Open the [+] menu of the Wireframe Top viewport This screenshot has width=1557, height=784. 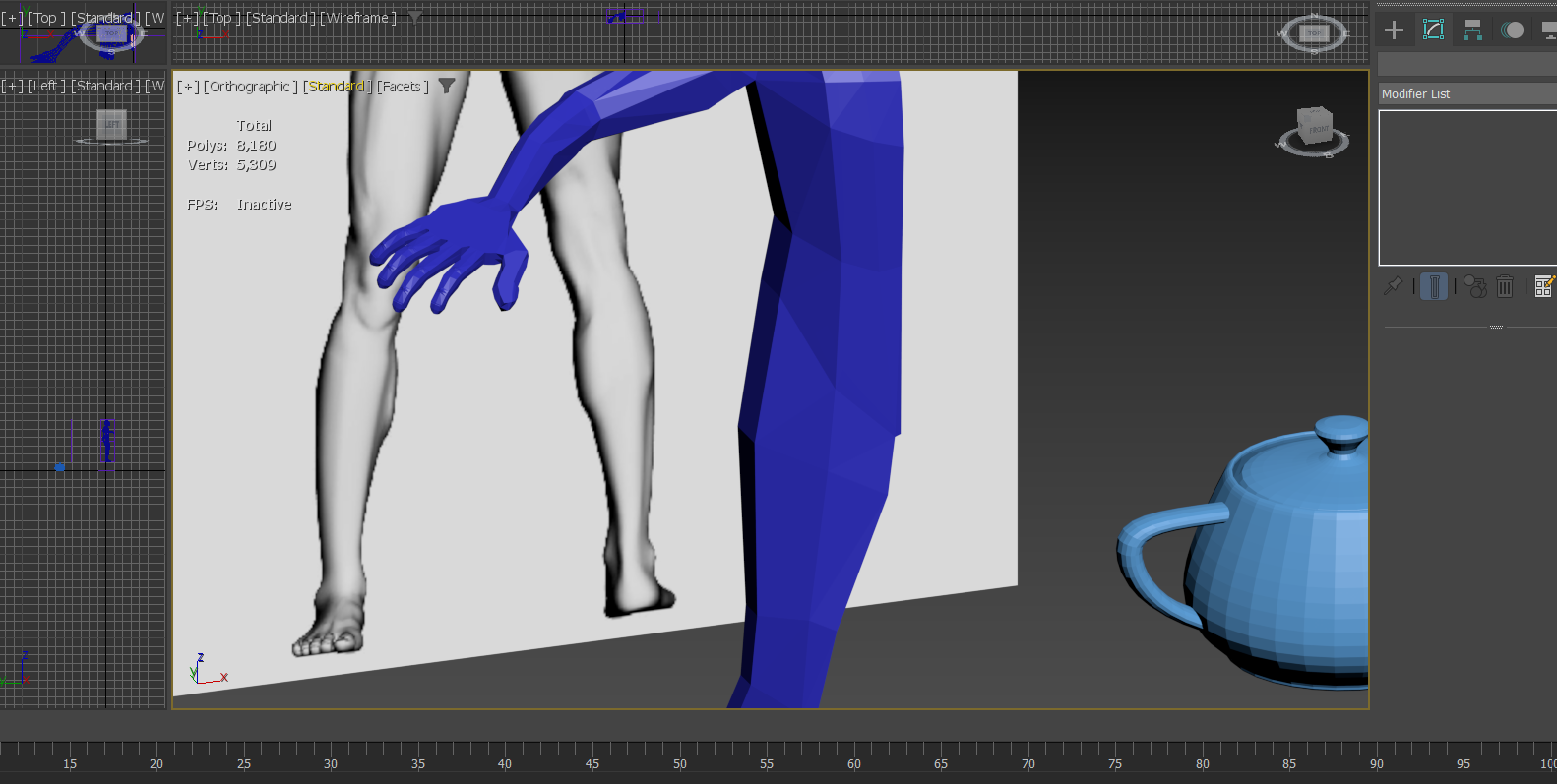(187, 18)
